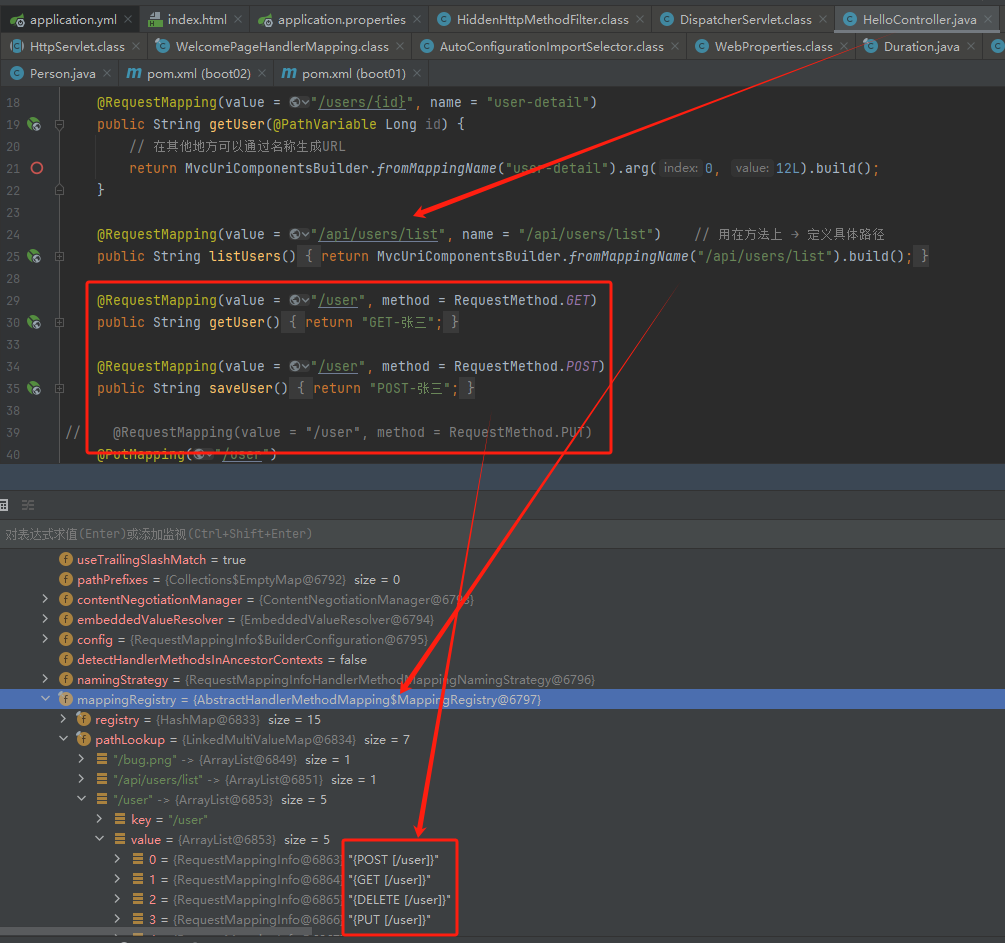This screenshot has height=943, width=1005.
Task: Click request mapping gutter icon on line 25
Action: click(x=34, y=256)
